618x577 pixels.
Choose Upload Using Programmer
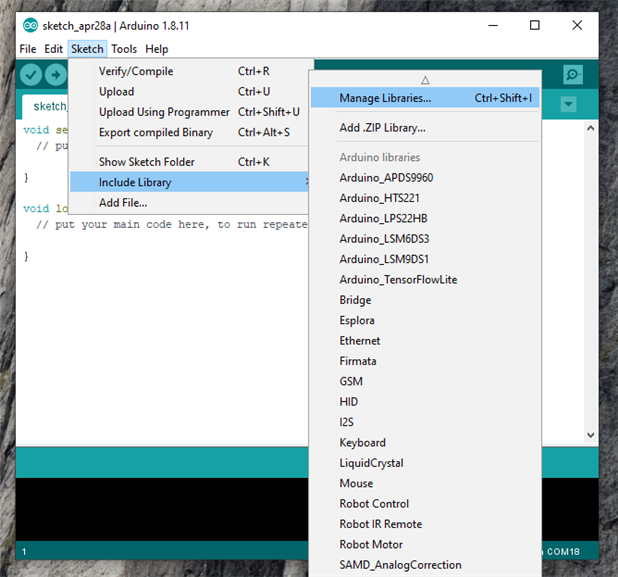[x=164, y=112]
